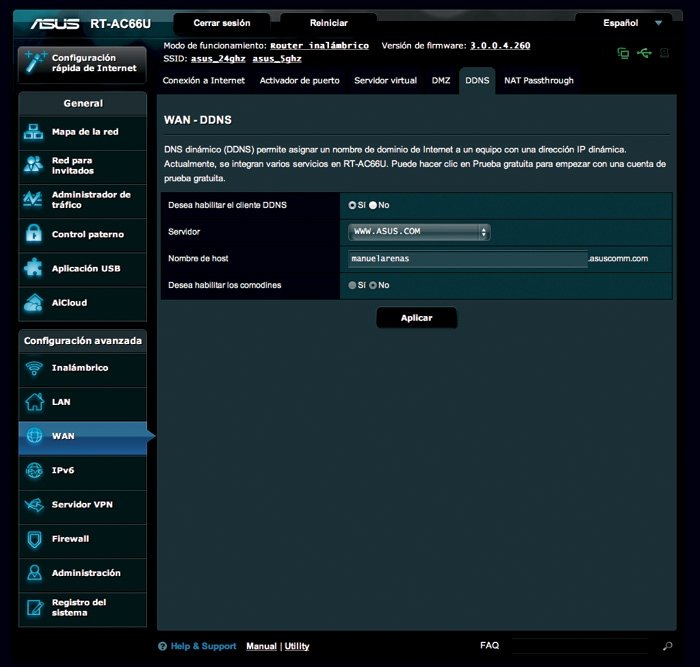Open Configuración rápida de Internet
The width and height of the screenshot is (700, 667).
coord(82,63)
